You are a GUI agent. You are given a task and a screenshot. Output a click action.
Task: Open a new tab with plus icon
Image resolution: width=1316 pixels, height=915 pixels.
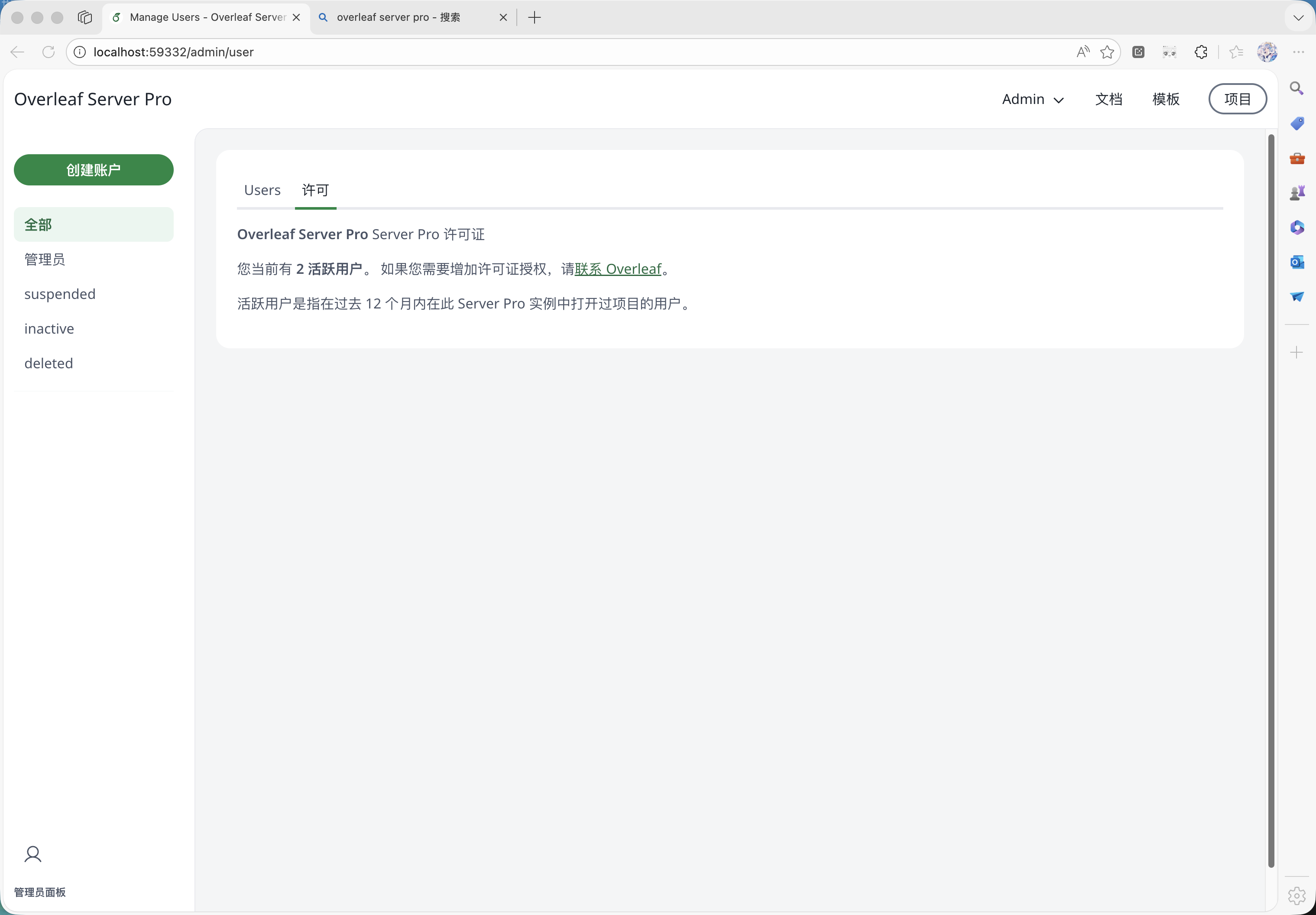click(x=534, y=17)
